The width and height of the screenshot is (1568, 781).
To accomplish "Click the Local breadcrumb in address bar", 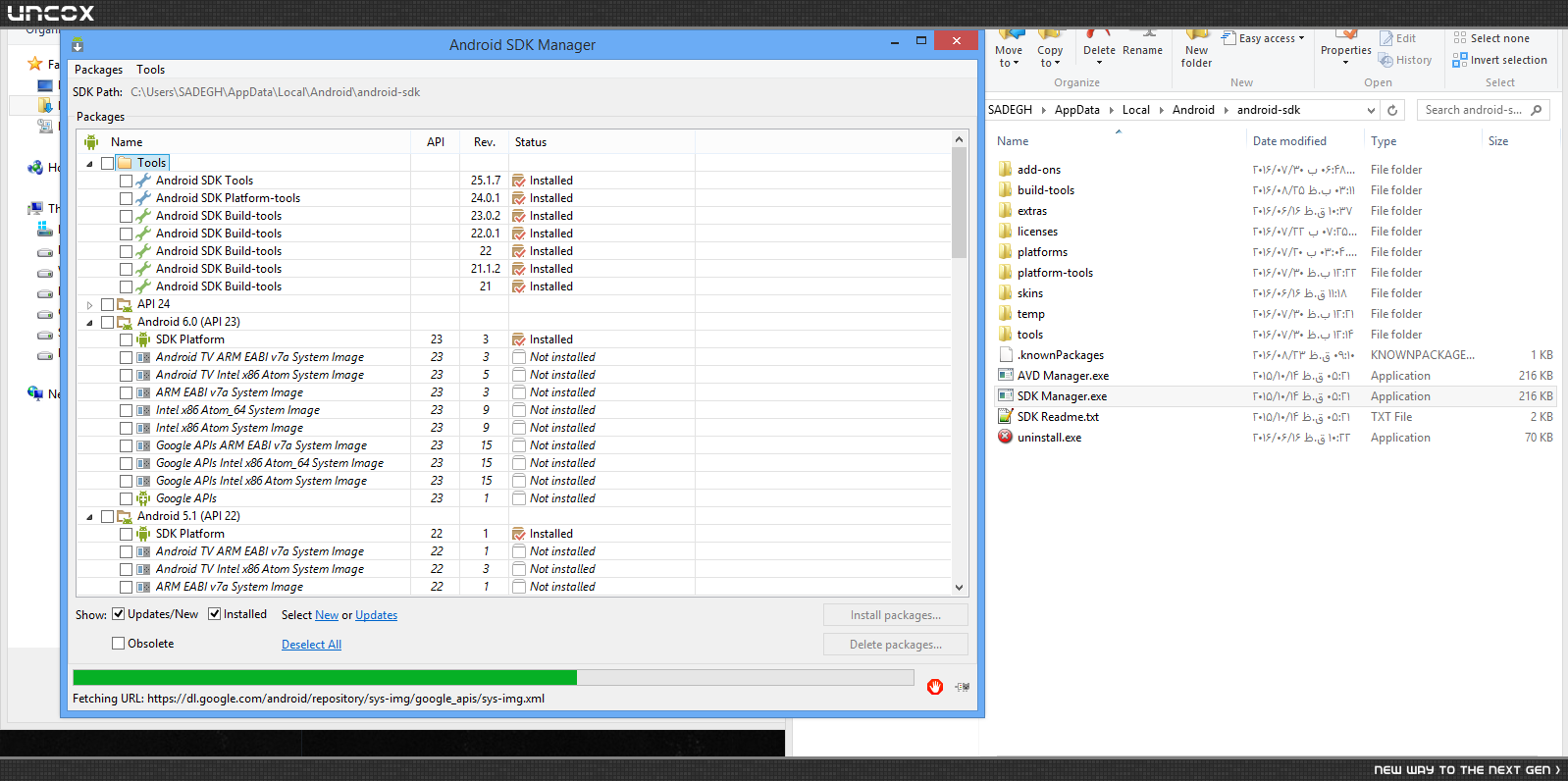I will 1135,110.
